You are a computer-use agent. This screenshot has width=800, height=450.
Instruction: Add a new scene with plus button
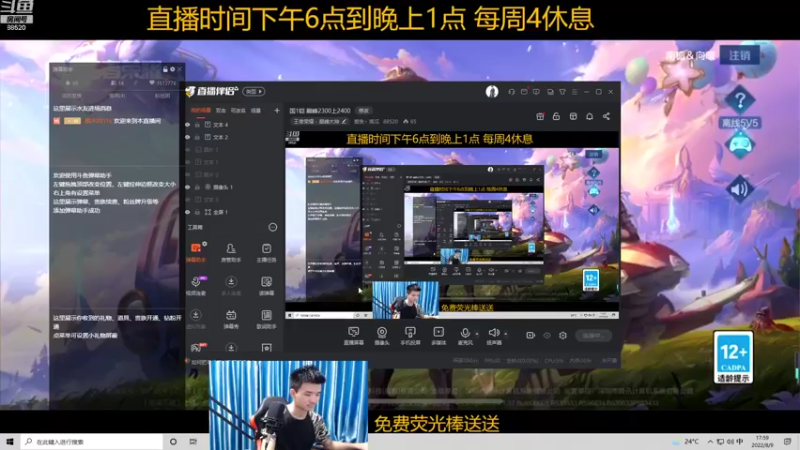pos(277,110)
